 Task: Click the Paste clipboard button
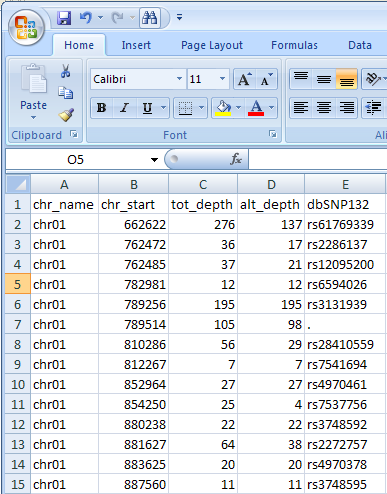tap(33, 87)
